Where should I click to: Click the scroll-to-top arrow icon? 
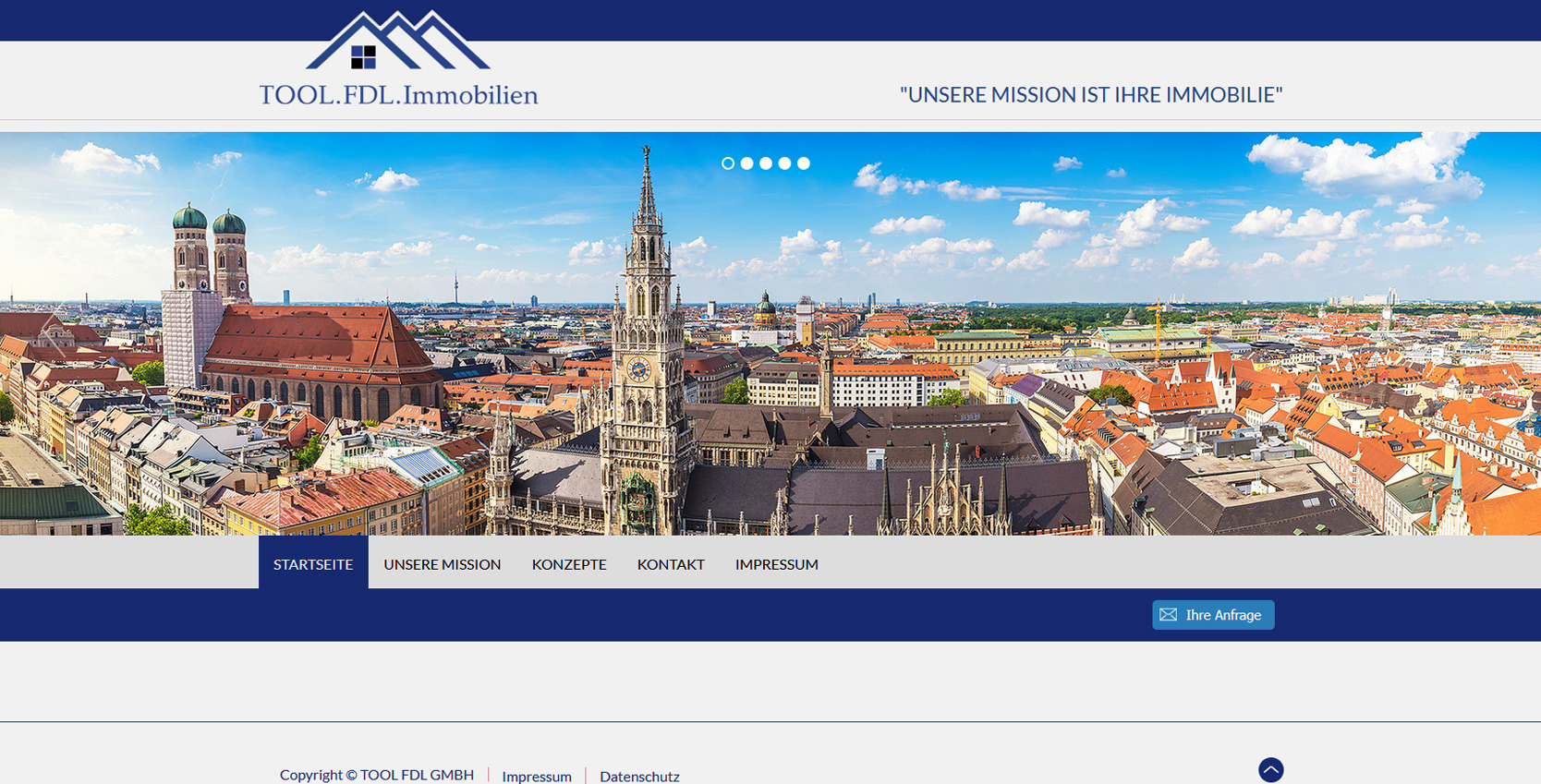tap(1271, 770)
